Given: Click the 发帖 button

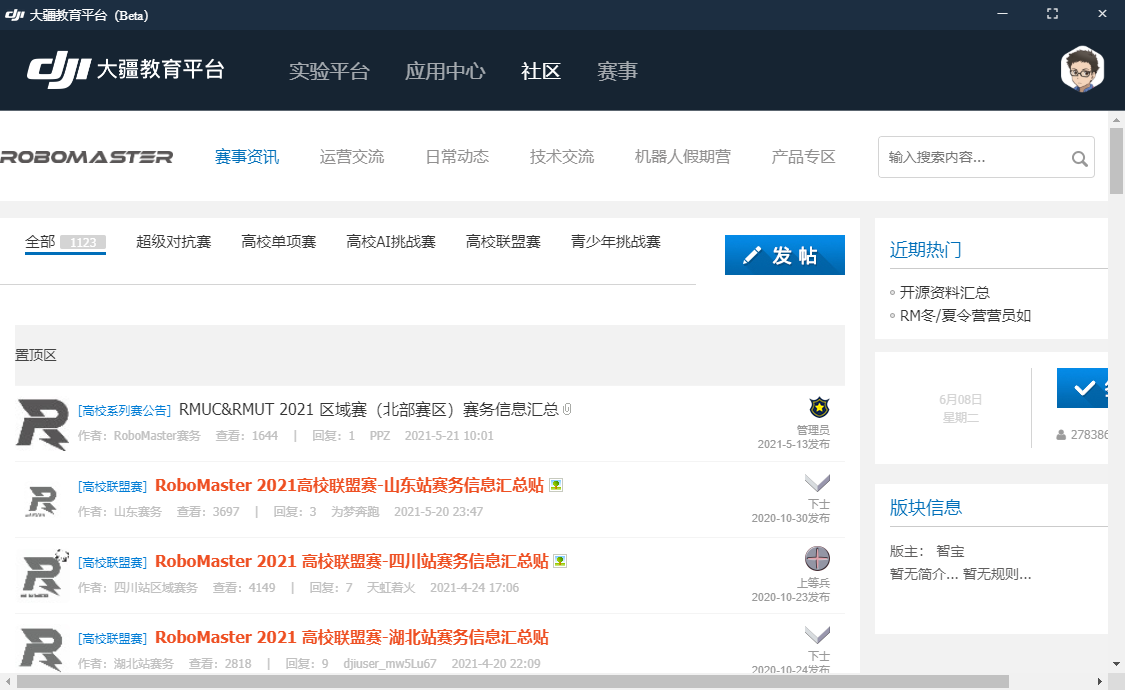Looking at the screenshot, I should point(785,254).
